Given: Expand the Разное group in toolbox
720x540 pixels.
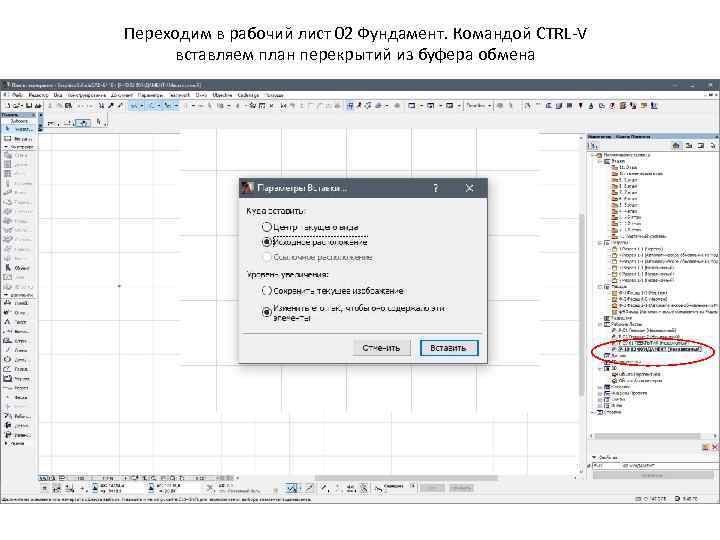Looking at the screenshot, I should [6, 444].
